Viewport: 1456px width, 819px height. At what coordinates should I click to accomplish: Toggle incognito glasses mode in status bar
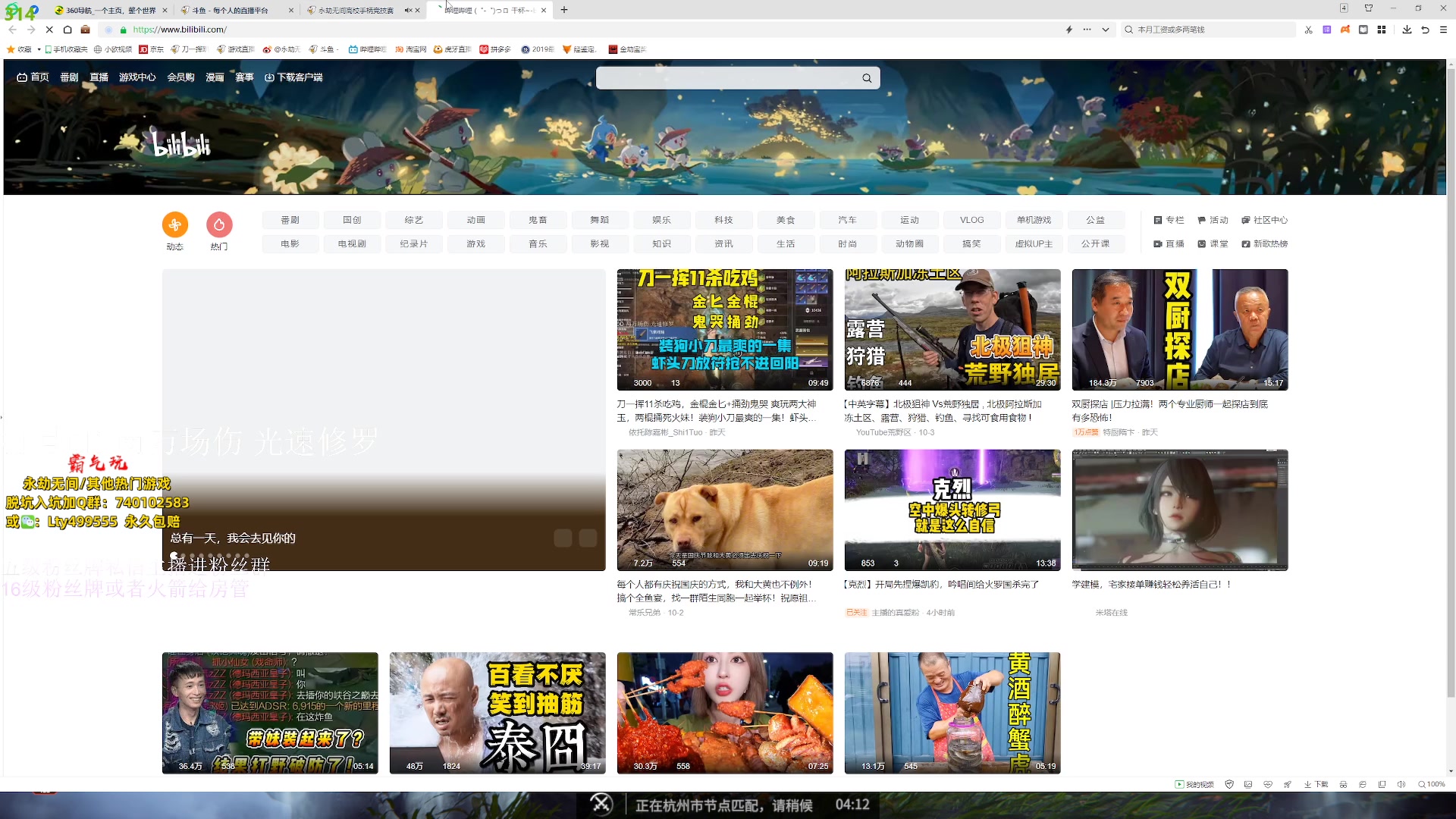pos(1343,784)
